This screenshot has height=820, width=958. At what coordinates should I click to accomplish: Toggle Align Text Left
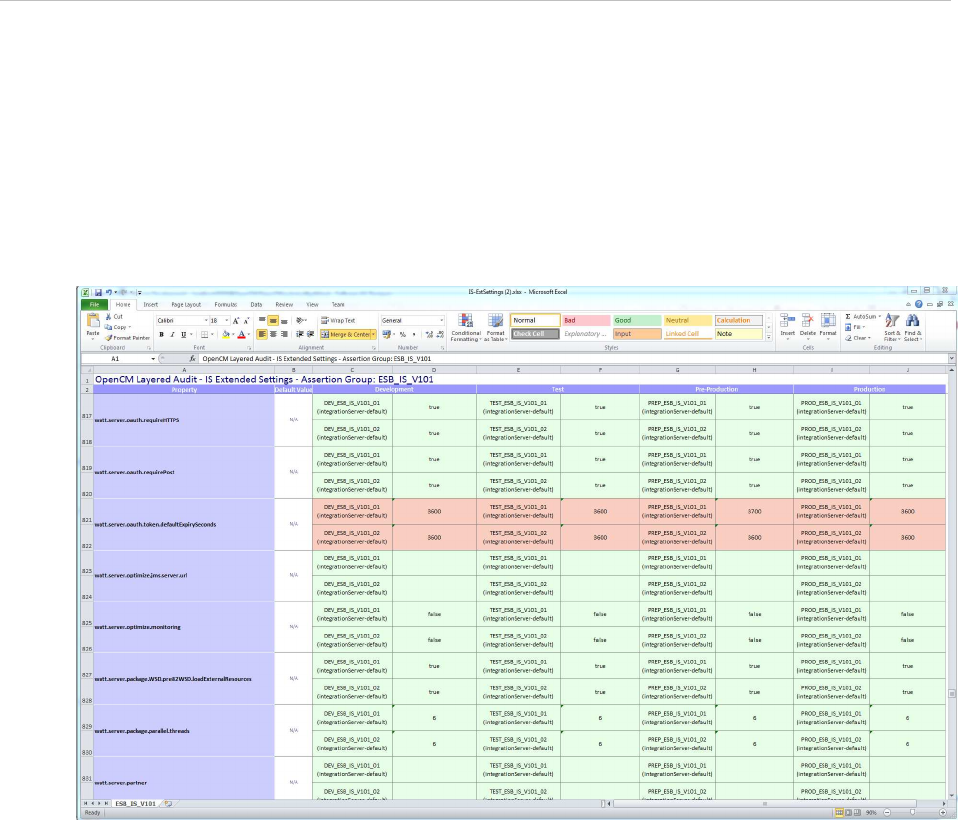[x=262, y=334]
